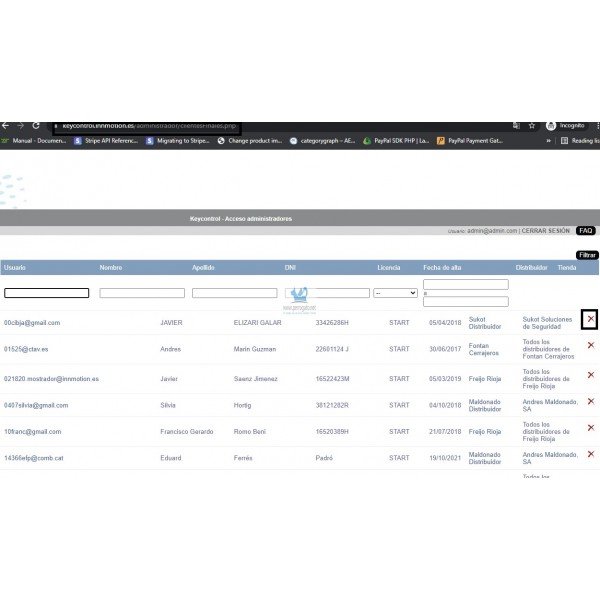This screenshot has width=600, height=600.
Task: Click the Usuario filter input field
Action: coord(47,293)
